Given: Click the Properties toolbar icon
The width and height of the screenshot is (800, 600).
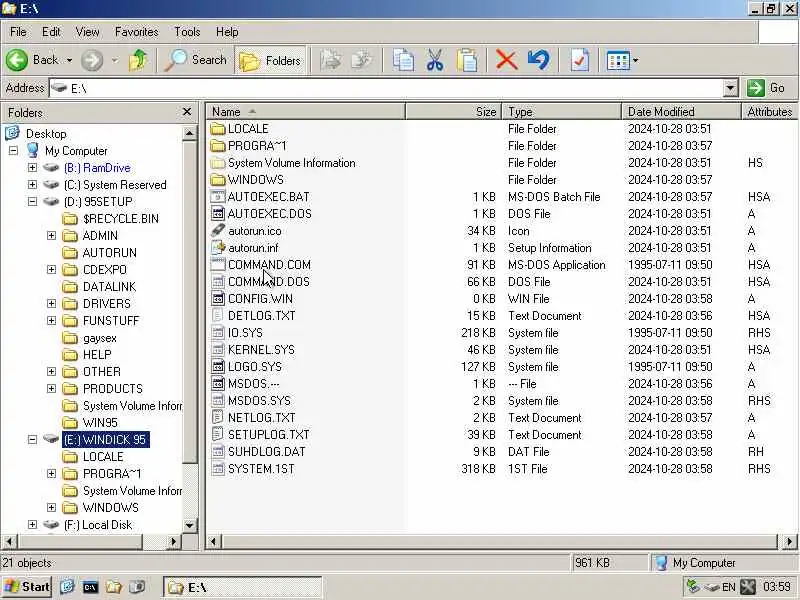Looking at the screenshot, I should 580,60.
